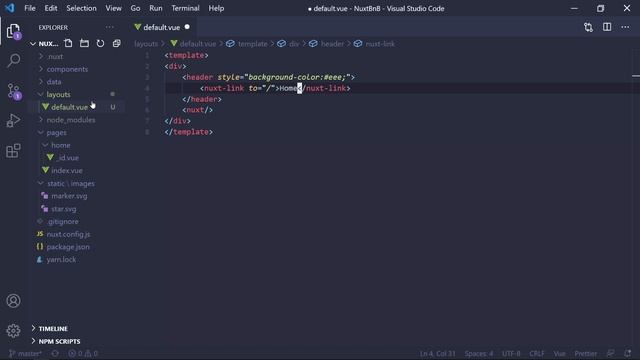Synchronize changes via status bar sync icon
The width and height of the screenshot is (640, 360).
click(x=55, y=353)
